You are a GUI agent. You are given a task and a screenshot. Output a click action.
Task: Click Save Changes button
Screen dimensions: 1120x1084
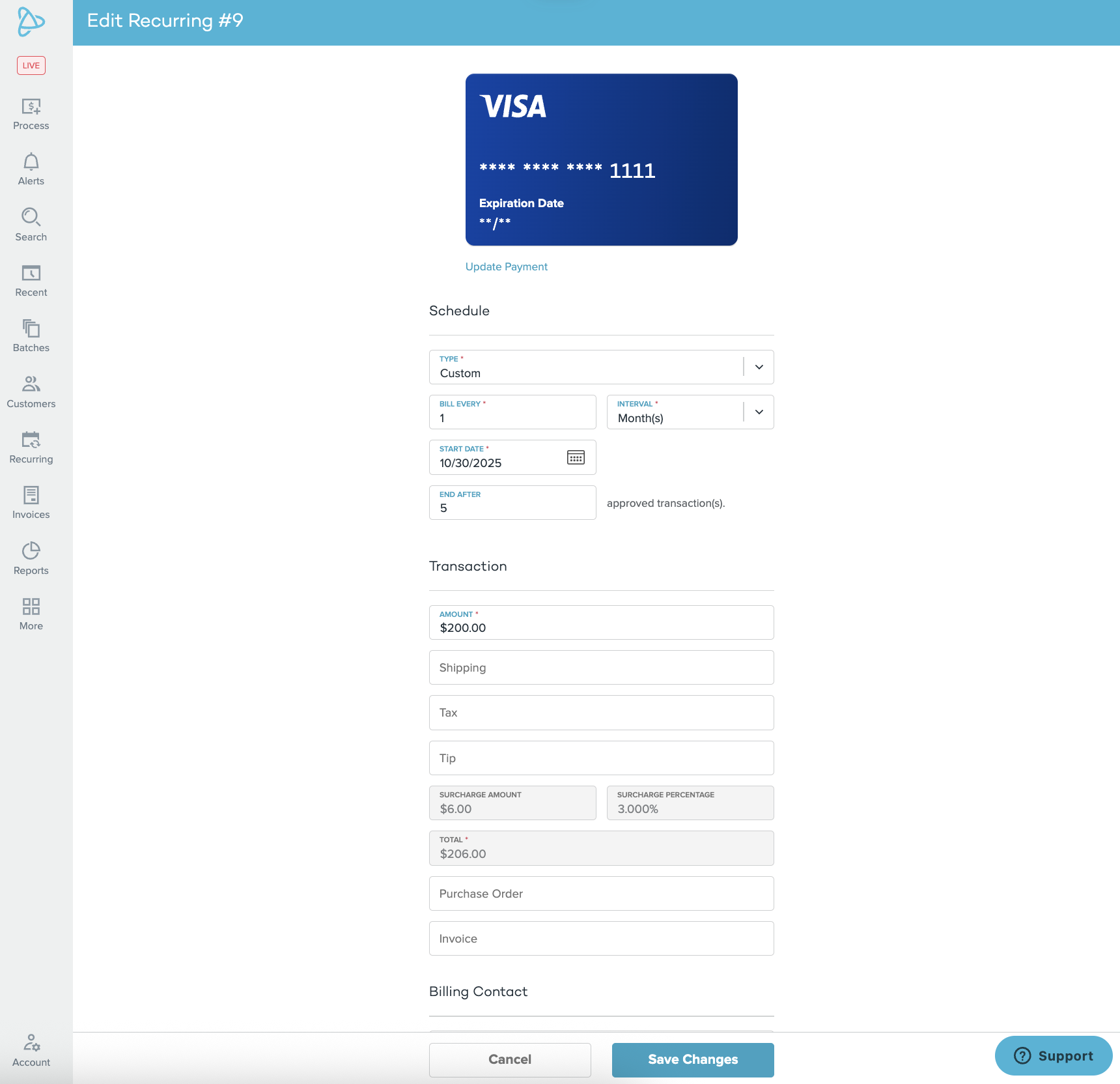tap(693, 1060)
